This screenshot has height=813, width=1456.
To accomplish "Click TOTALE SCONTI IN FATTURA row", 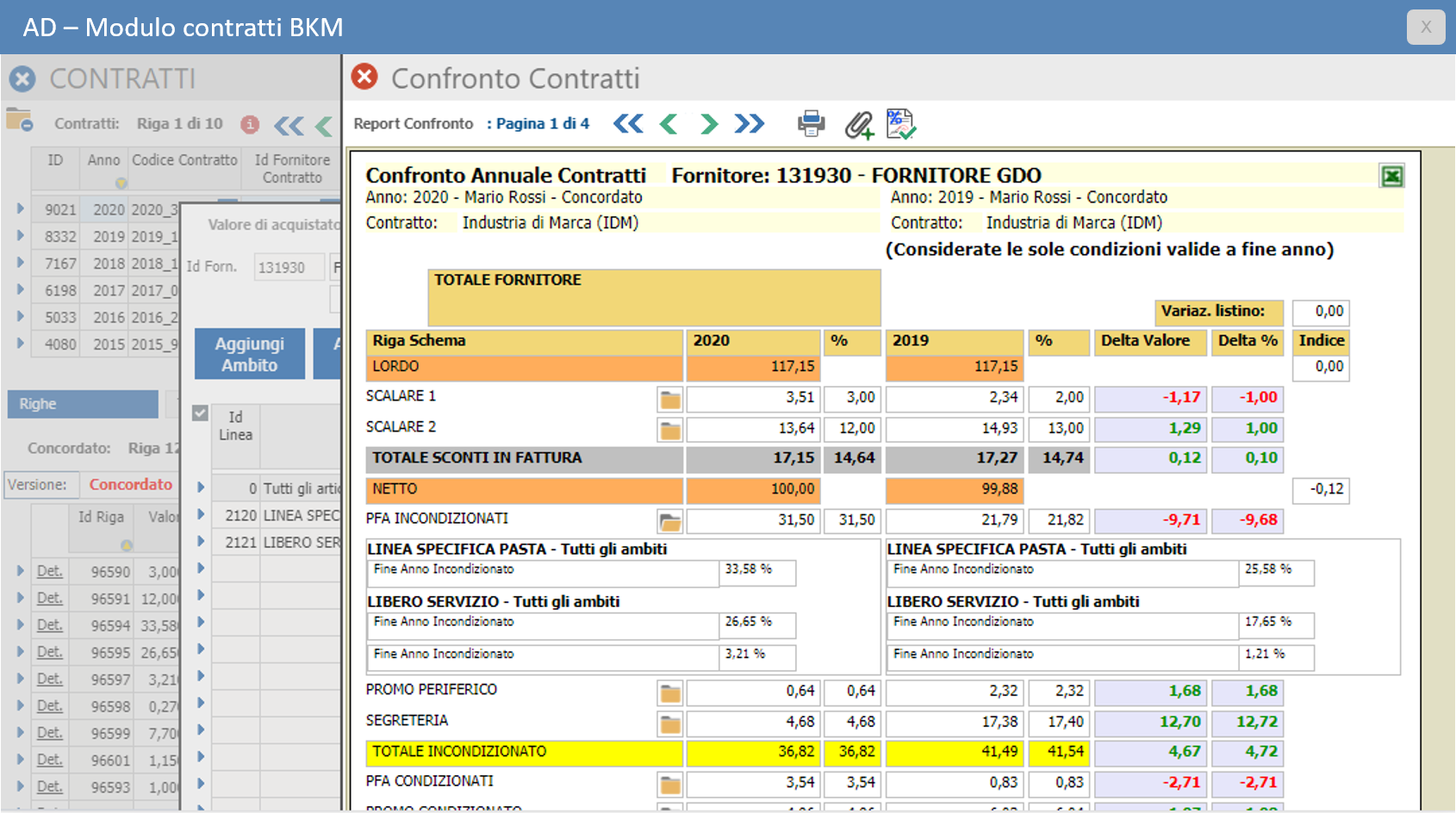I will click(x=524, y=458).
